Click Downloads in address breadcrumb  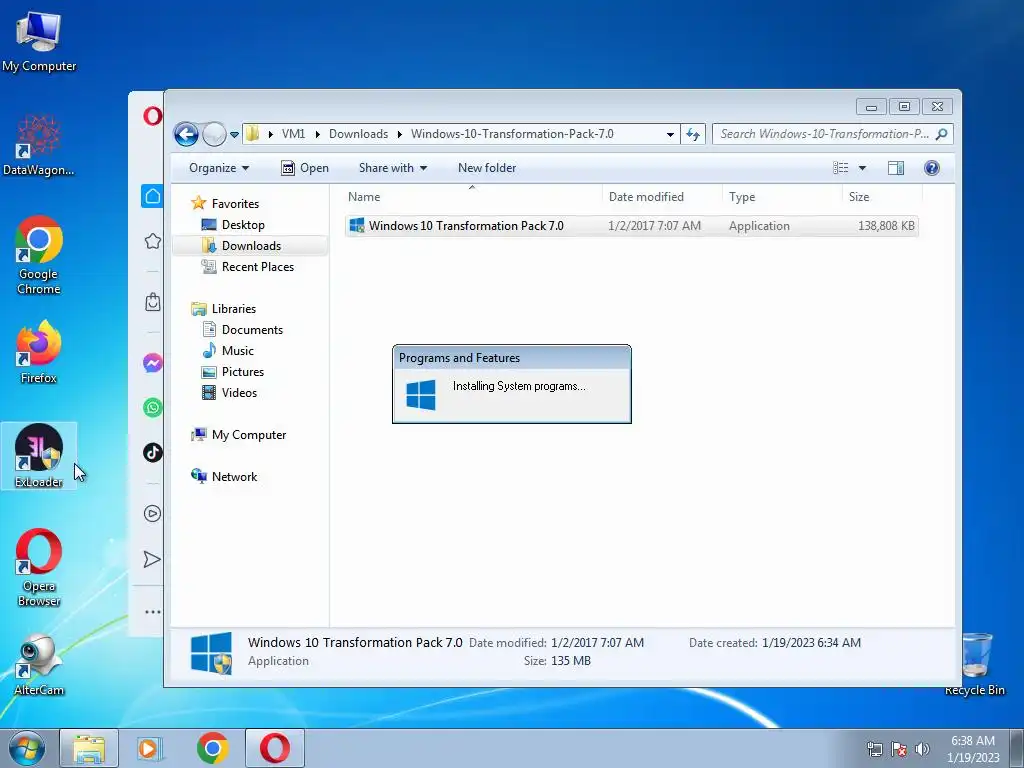[358, 134]
